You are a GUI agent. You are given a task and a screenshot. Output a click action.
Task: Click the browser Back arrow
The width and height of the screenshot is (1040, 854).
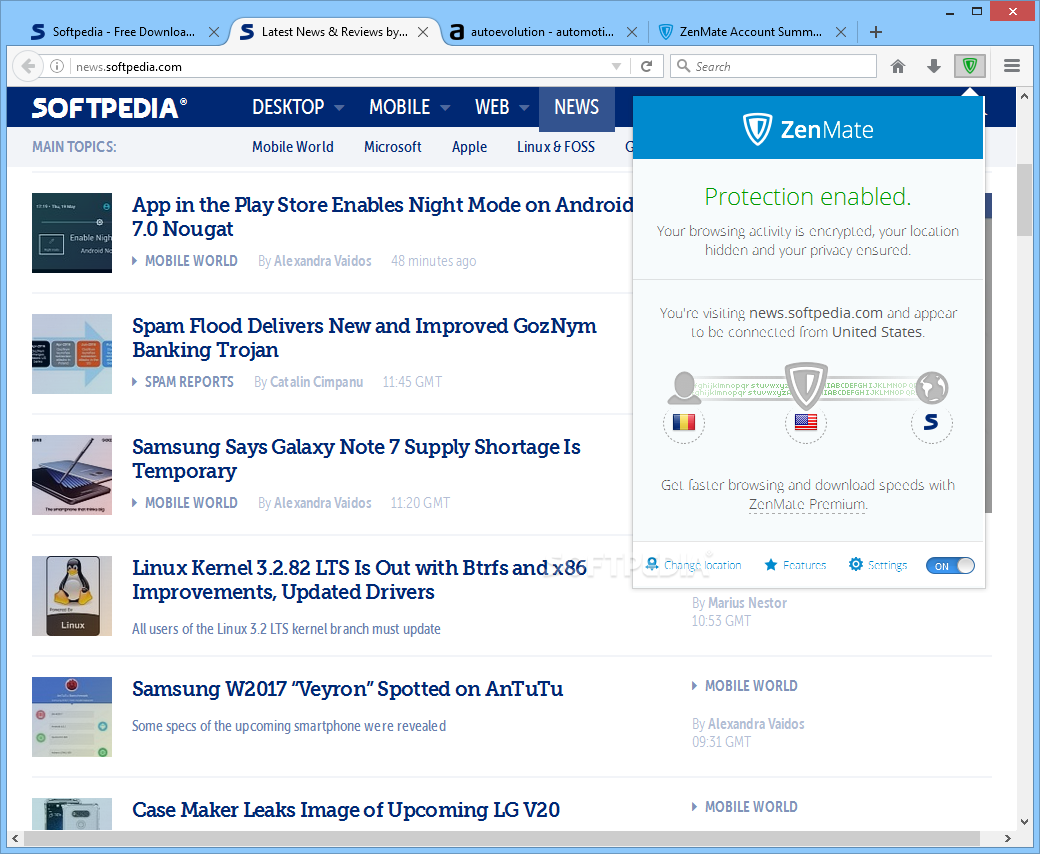click(28, 66)
